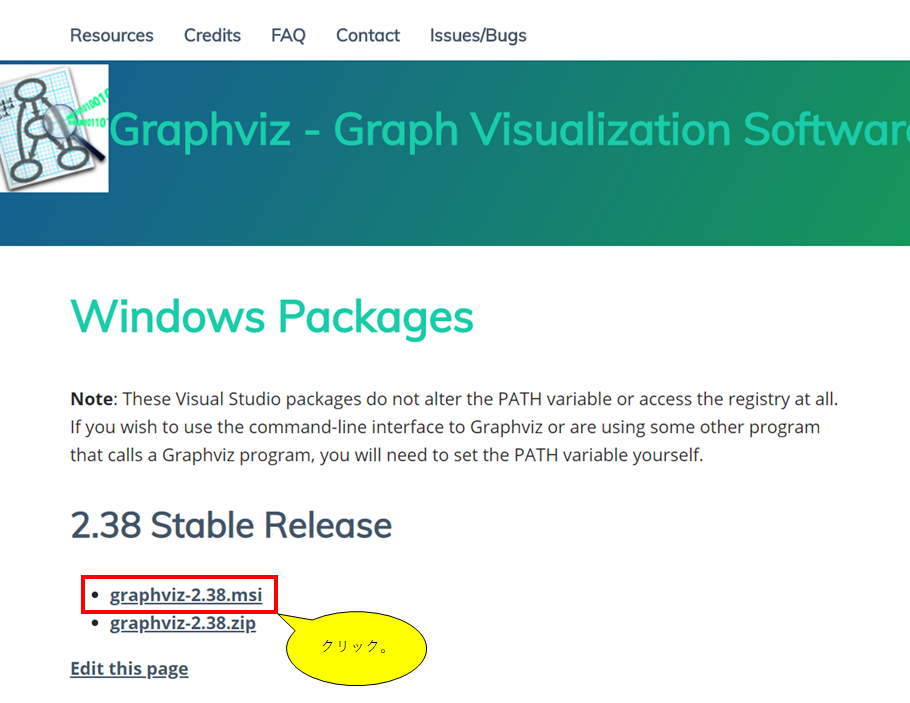This screenshot has height=703, width=910.
Task: Click the bullet beside graphviz-2.38.zip
Action: pyautogui.click(x=95, y=623)
